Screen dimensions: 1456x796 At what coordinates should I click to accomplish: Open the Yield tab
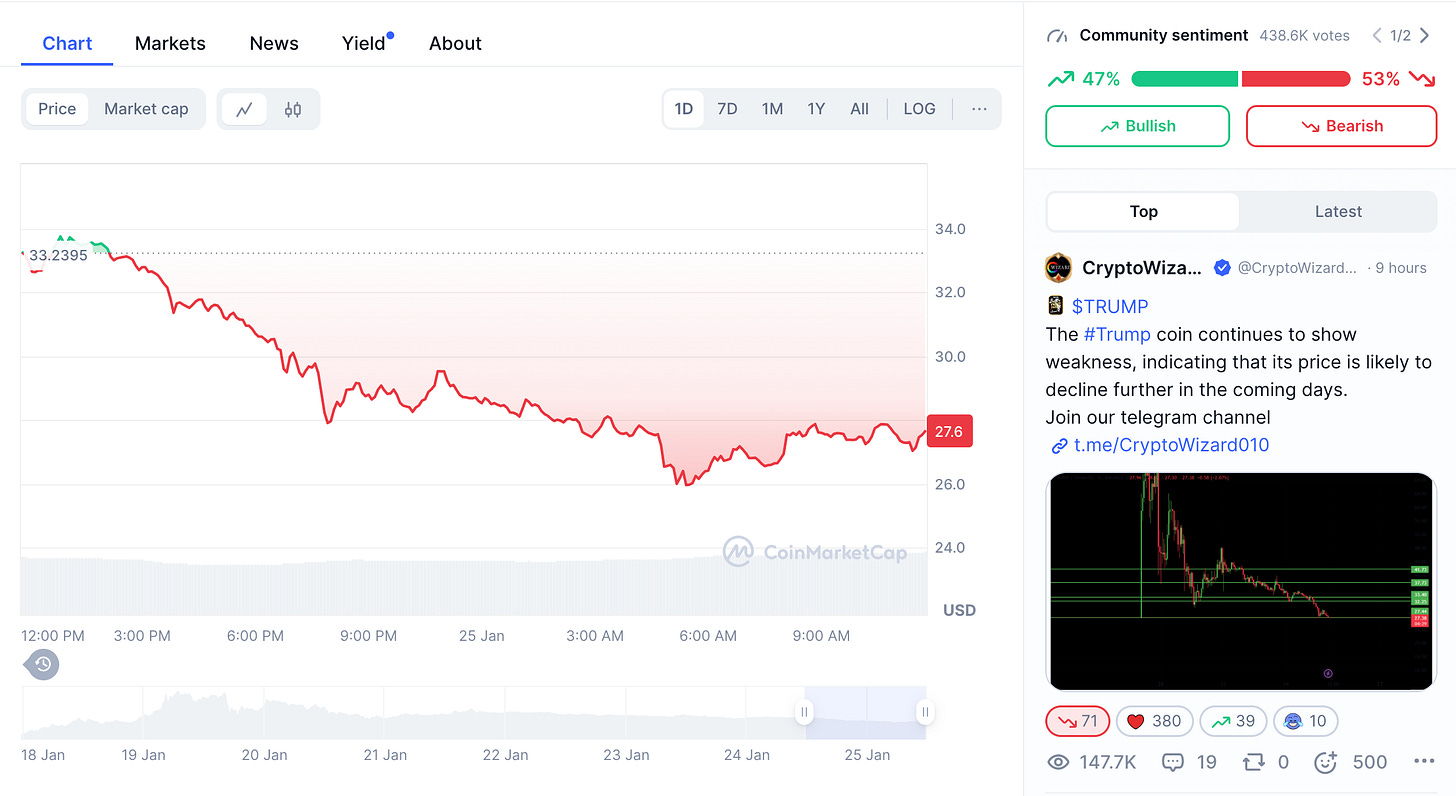364,43
